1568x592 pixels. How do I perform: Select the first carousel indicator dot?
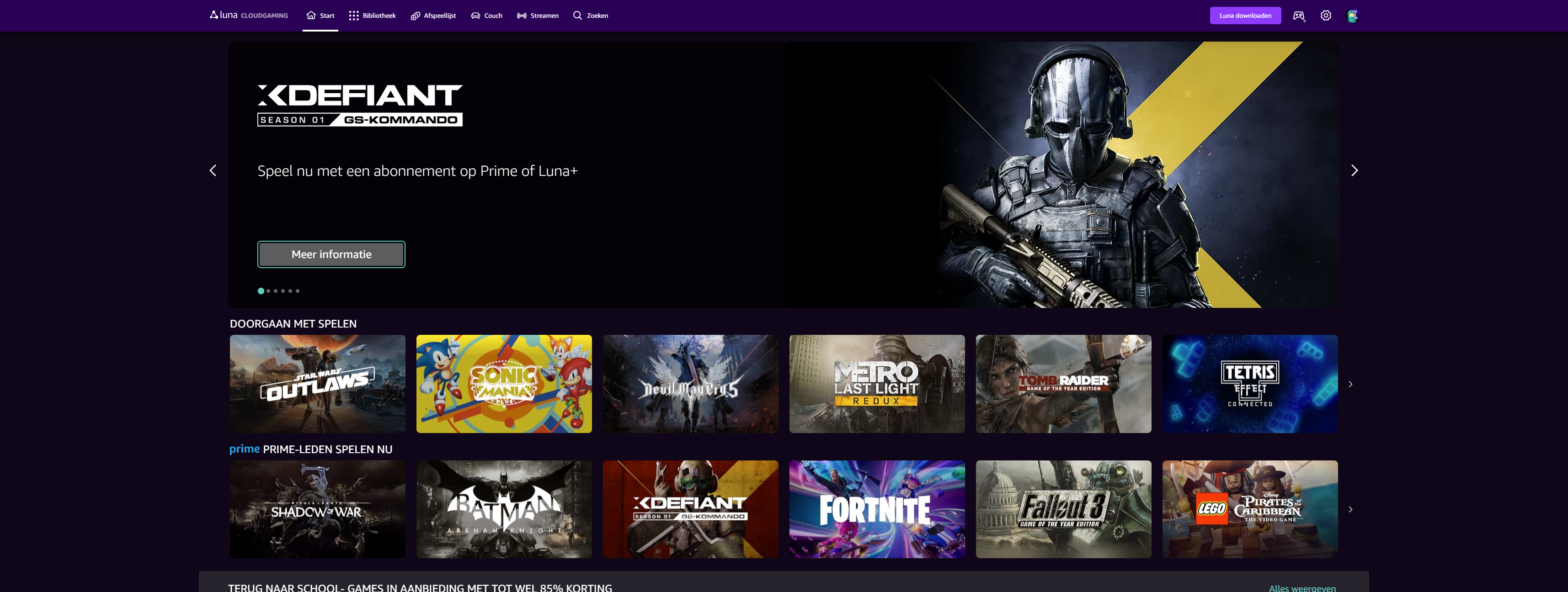(261, 291)
